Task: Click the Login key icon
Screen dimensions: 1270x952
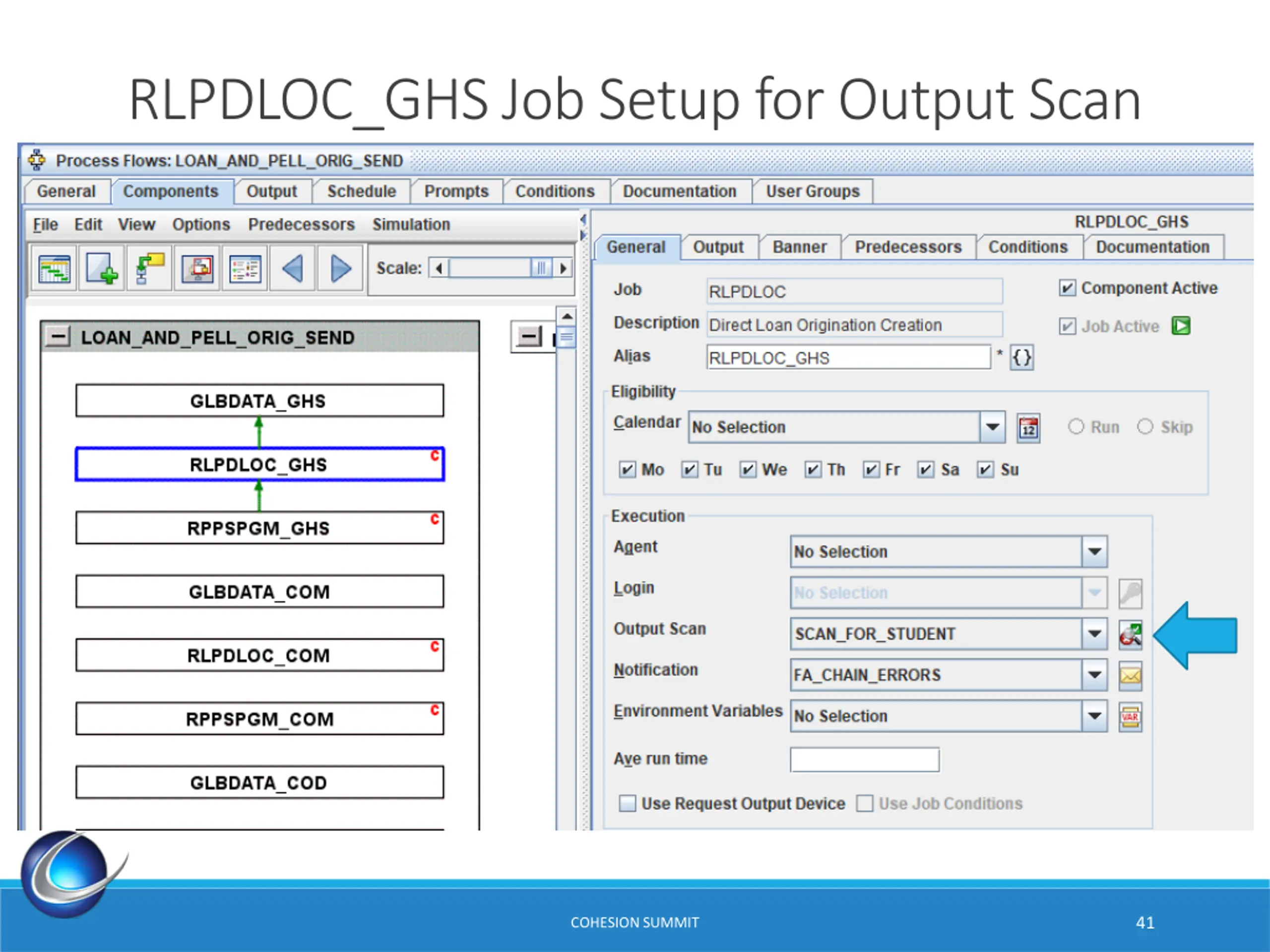Action: (1130, 594)
